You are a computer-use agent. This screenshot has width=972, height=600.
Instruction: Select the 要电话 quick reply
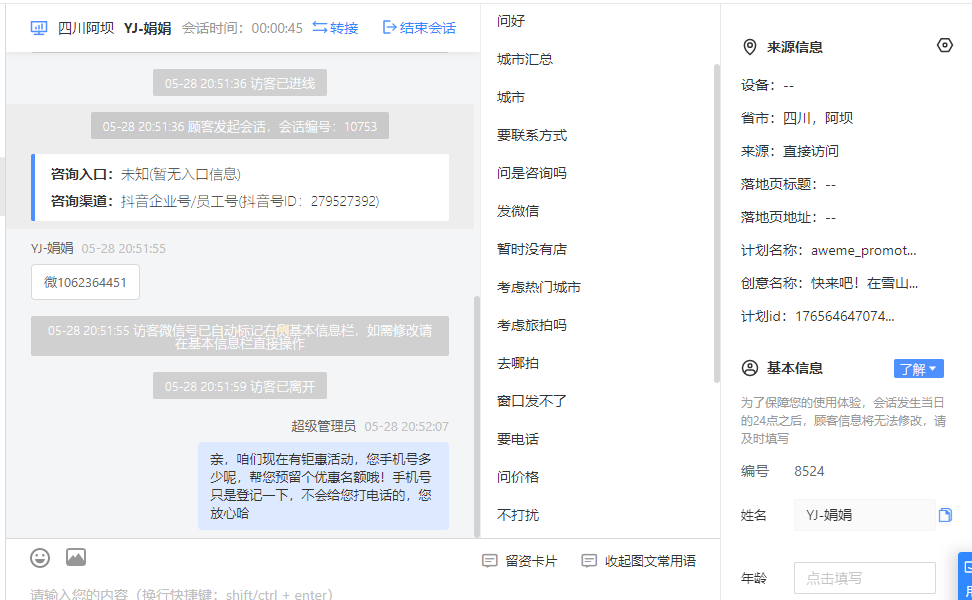point(518,439)
